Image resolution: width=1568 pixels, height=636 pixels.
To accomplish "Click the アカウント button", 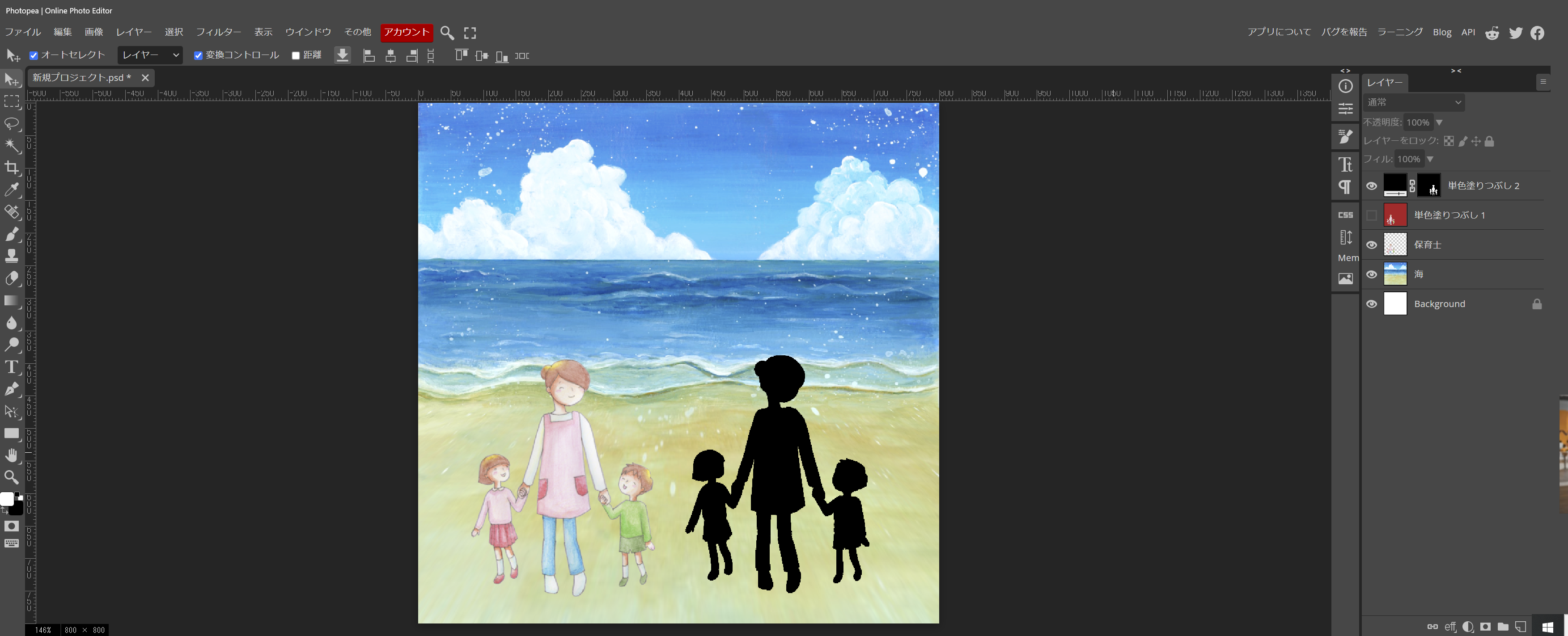I will coord(406,32).
